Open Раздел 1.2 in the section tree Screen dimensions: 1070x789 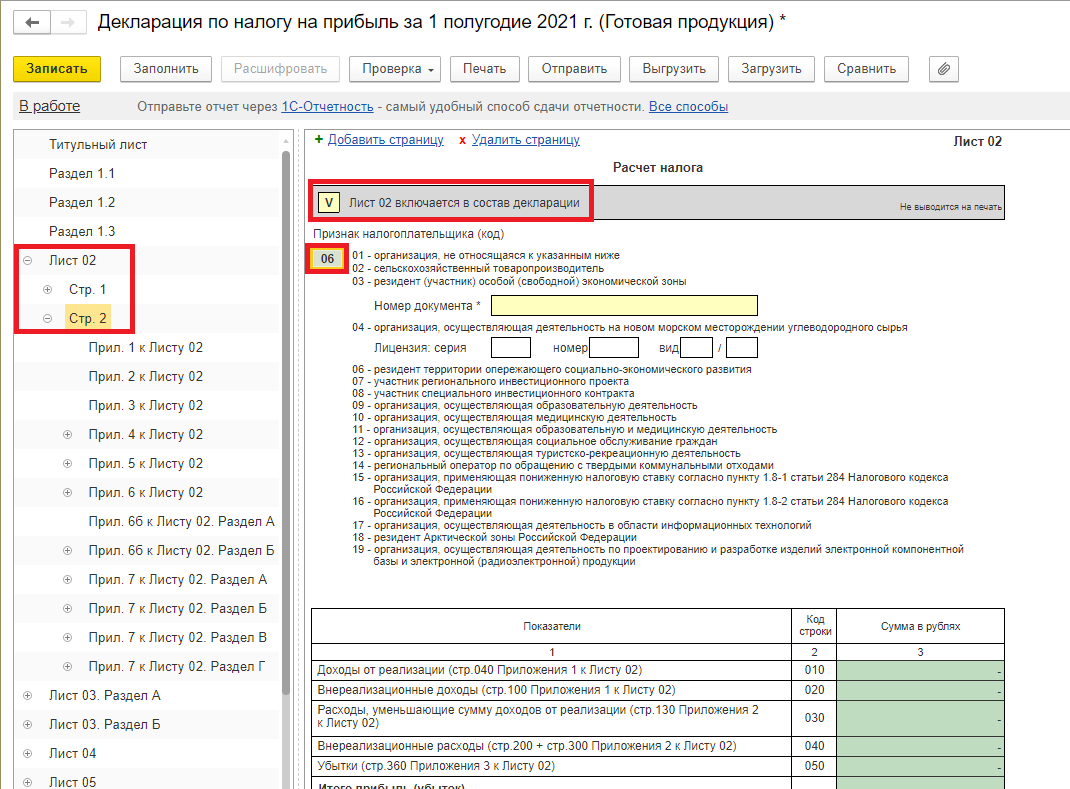[82, 203]
